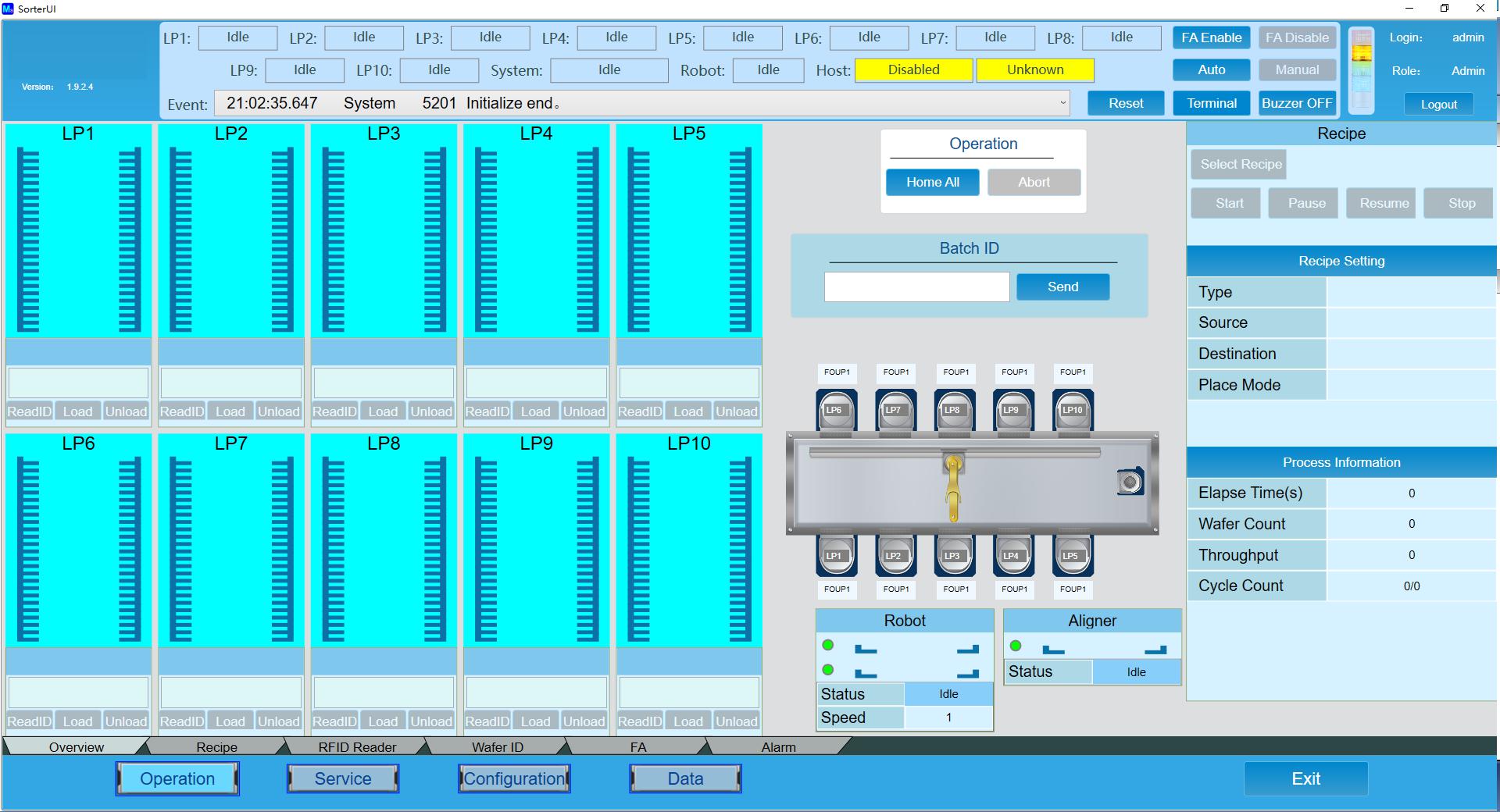Click the LP6 load port icon in diagram
Image resolution: width=1500 pixels, height=812 pixels.
pos(836,411)
